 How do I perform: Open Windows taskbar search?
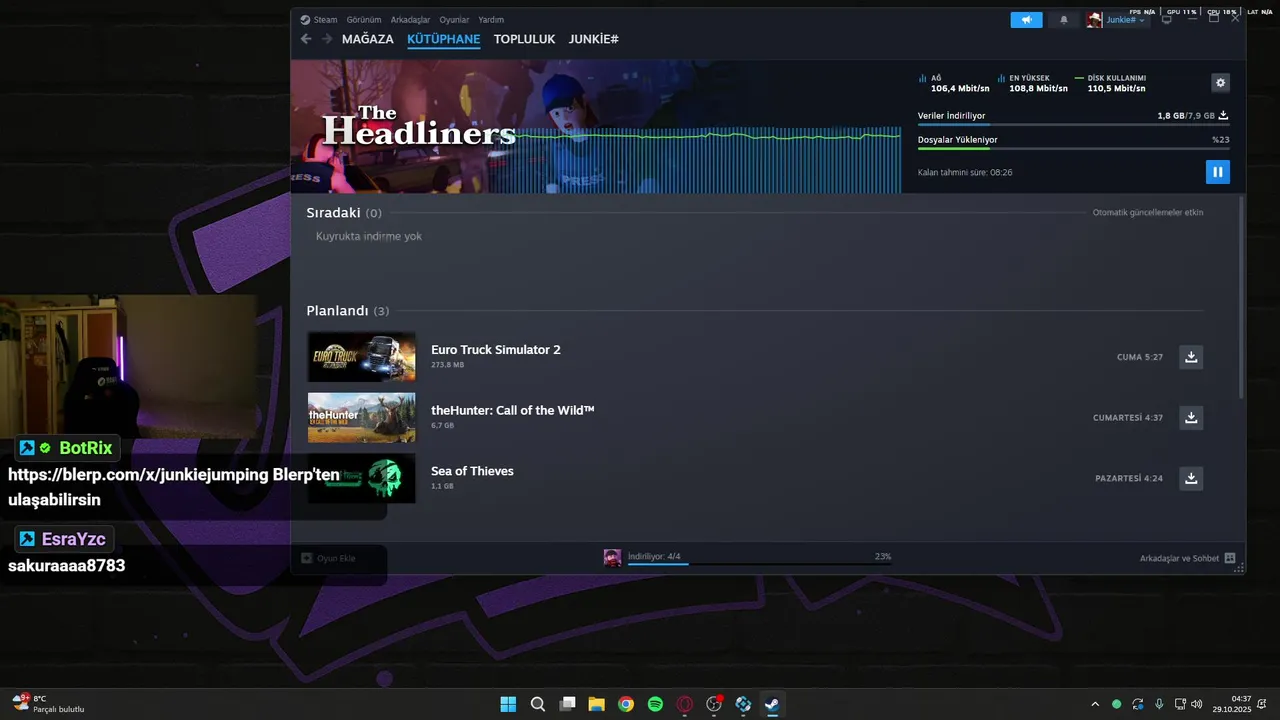tap(538, 704)
